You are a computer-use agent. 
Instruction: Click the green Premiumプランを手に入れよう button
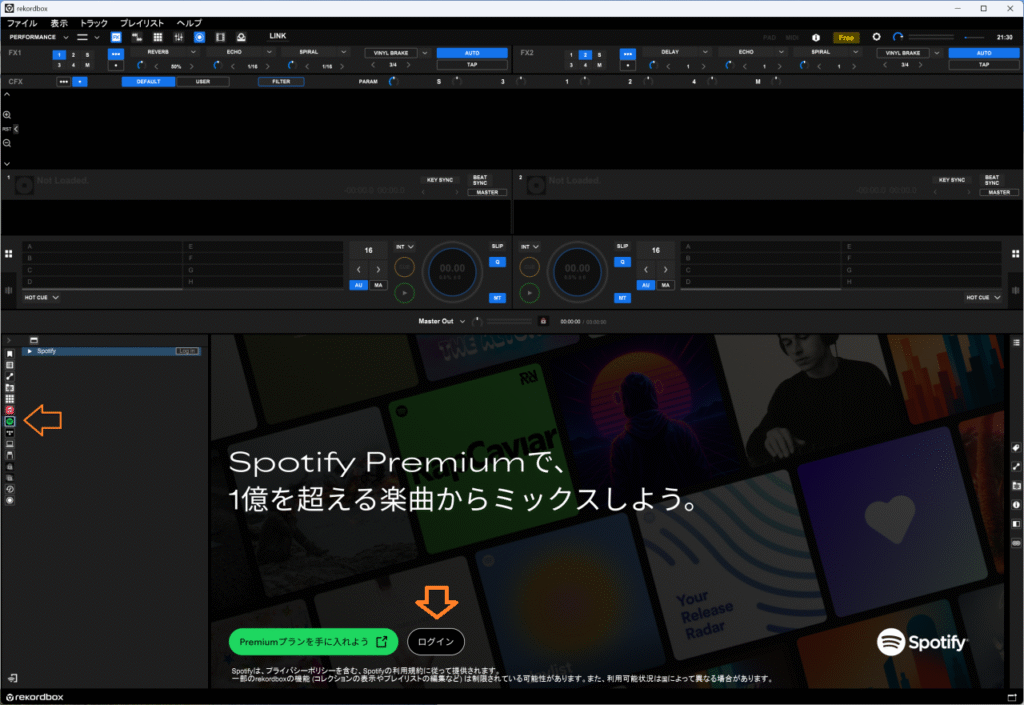[313, 641]
